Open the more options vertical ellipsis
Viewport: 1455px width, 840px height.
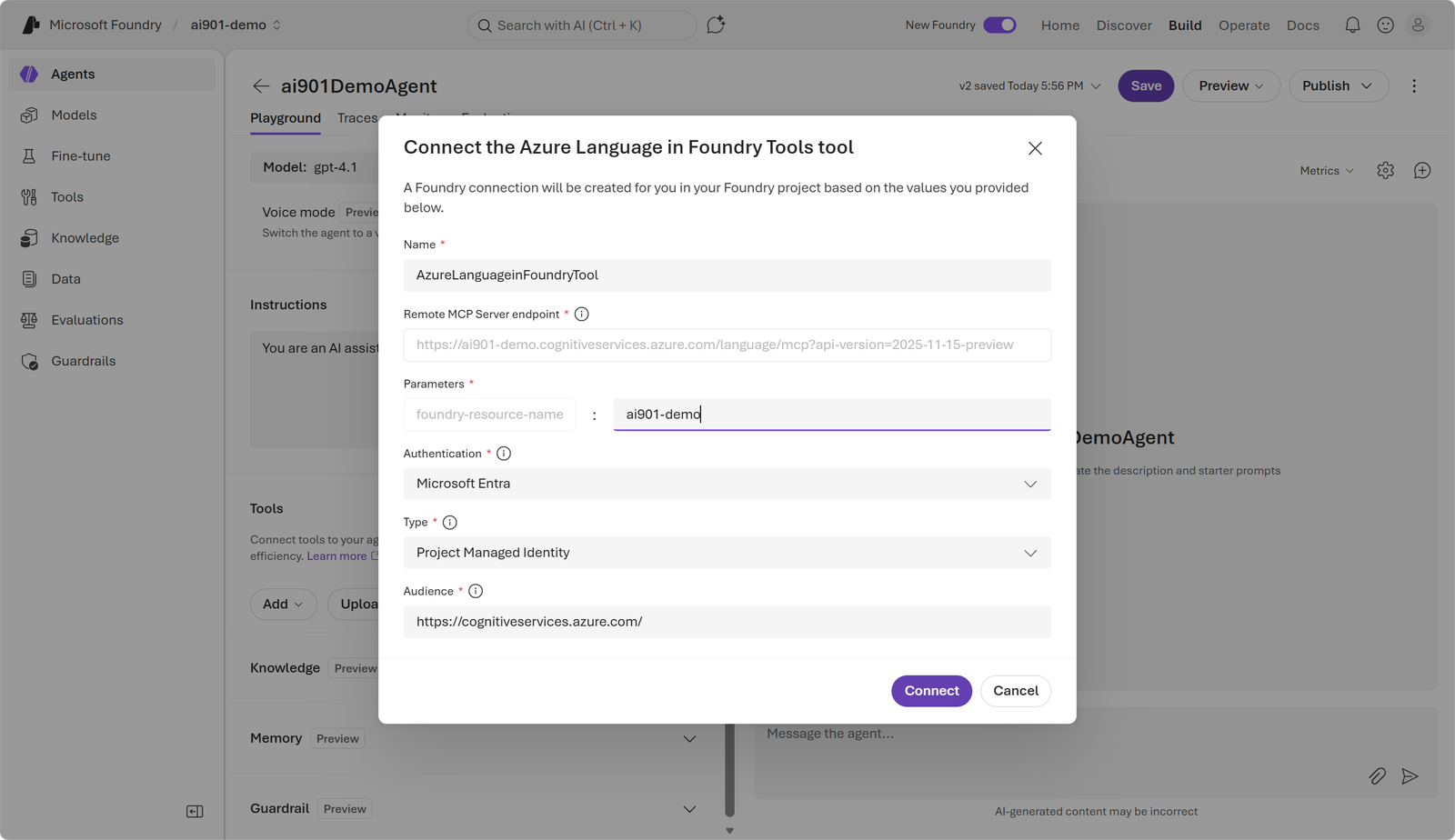click(x=1414, y=86)
